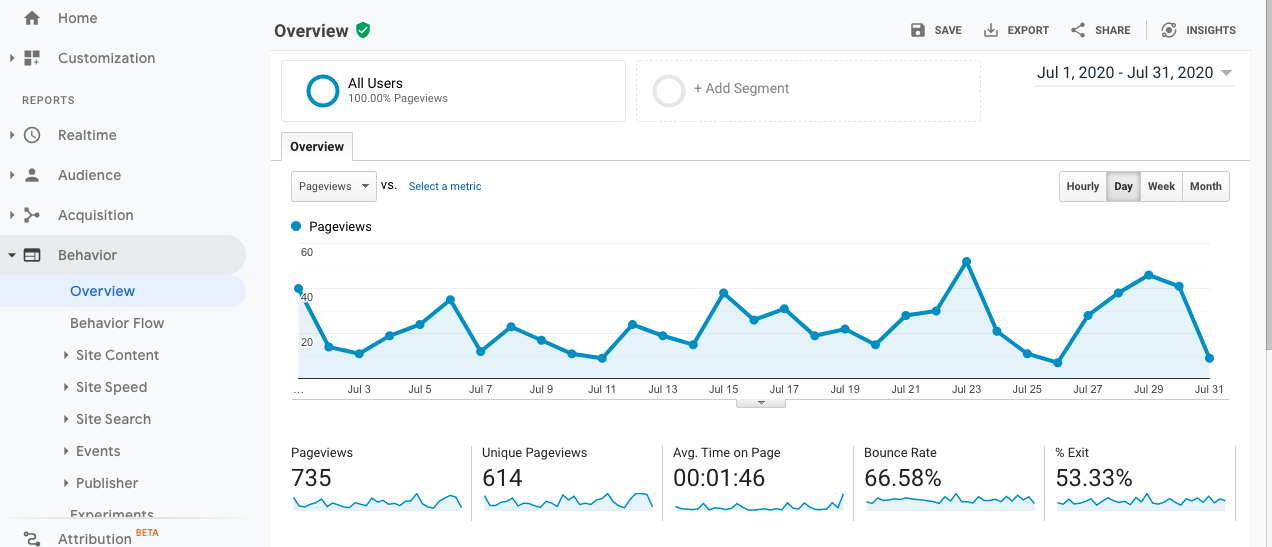The height and width of the screenshot is (547, 1272).
Task: Select the Overview report tab
Action: 317,147
